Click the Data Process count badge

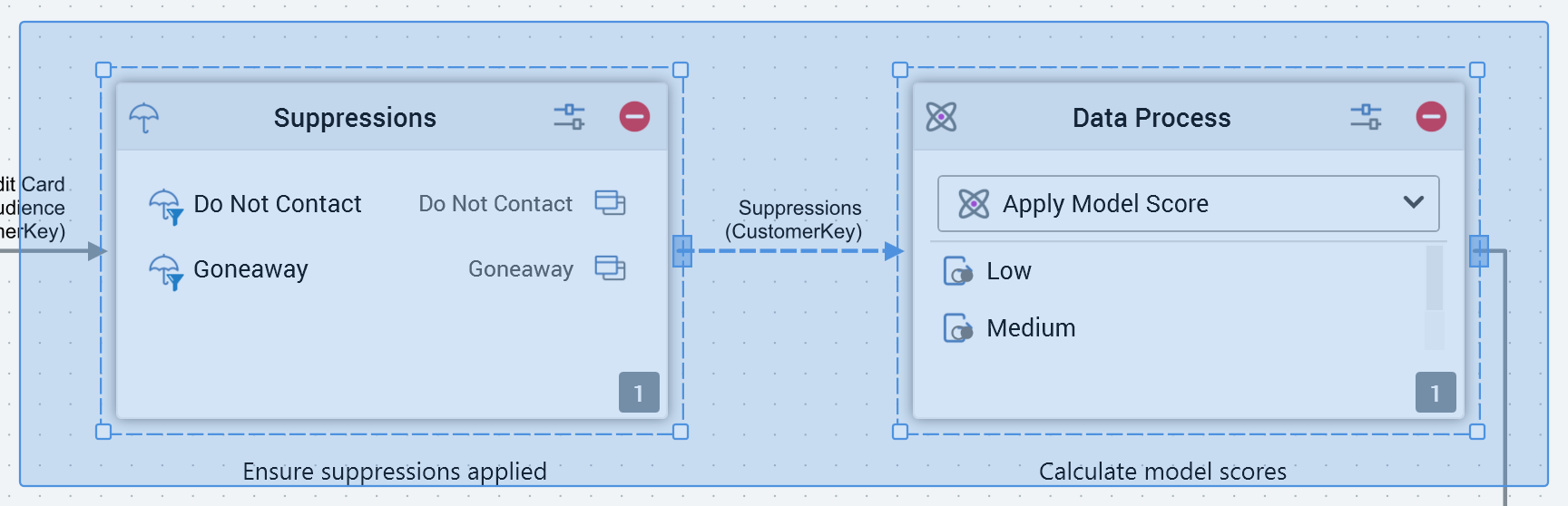(x=1436, y=393)
